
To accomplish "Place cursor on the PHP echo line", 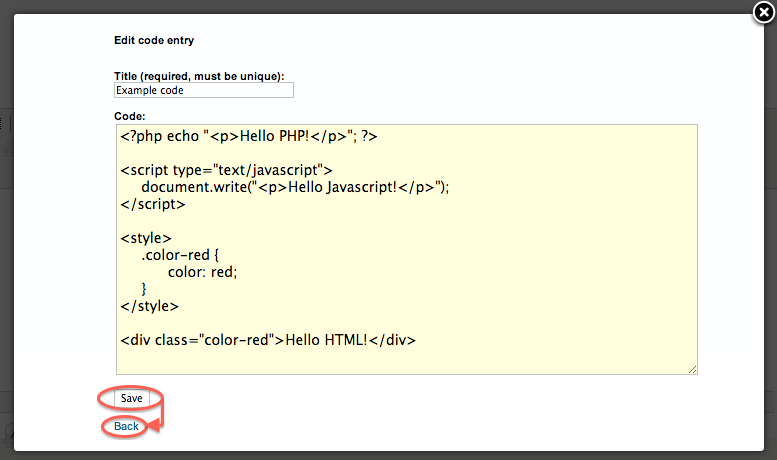I will pyautogui.click(x=248, y=135).
